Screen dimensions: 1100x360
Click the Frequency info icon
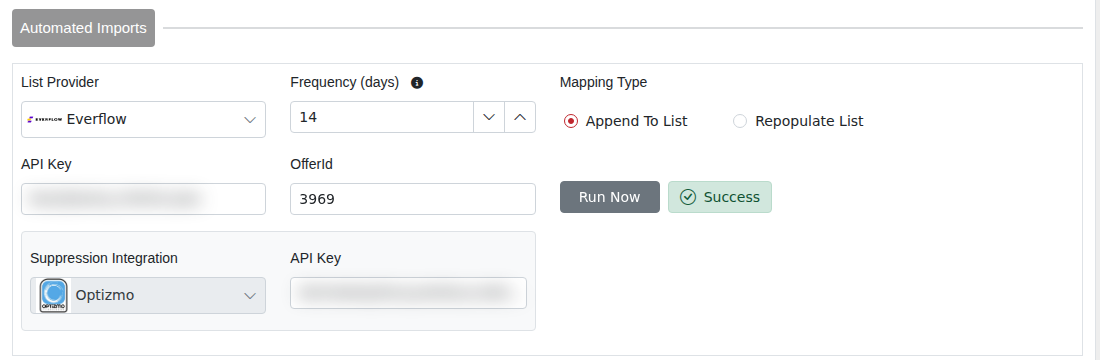[417, 83]
